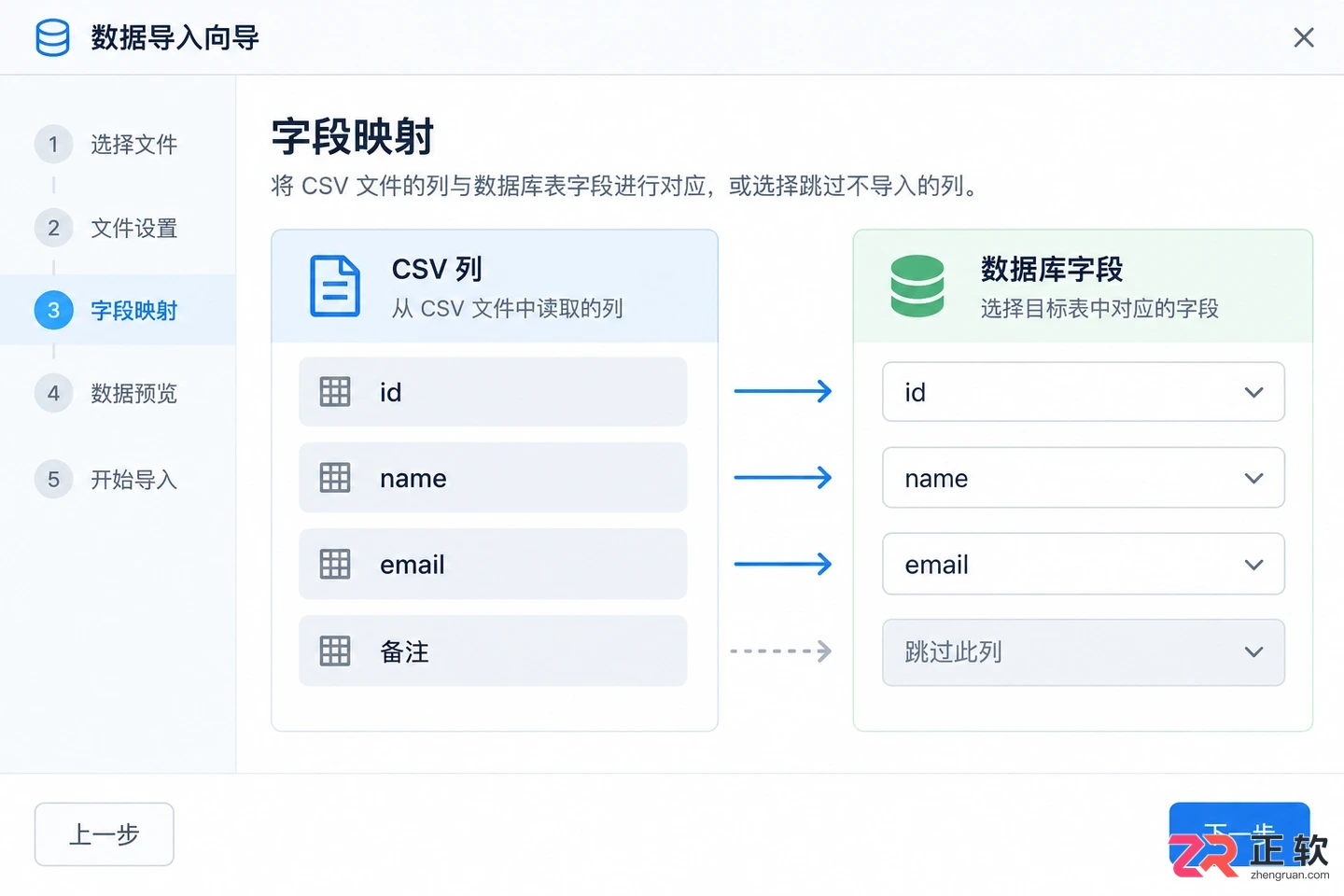
Task: Open the 跳过此列 field dropdown
Action: pyautogui.click(x=1083, y=651)
